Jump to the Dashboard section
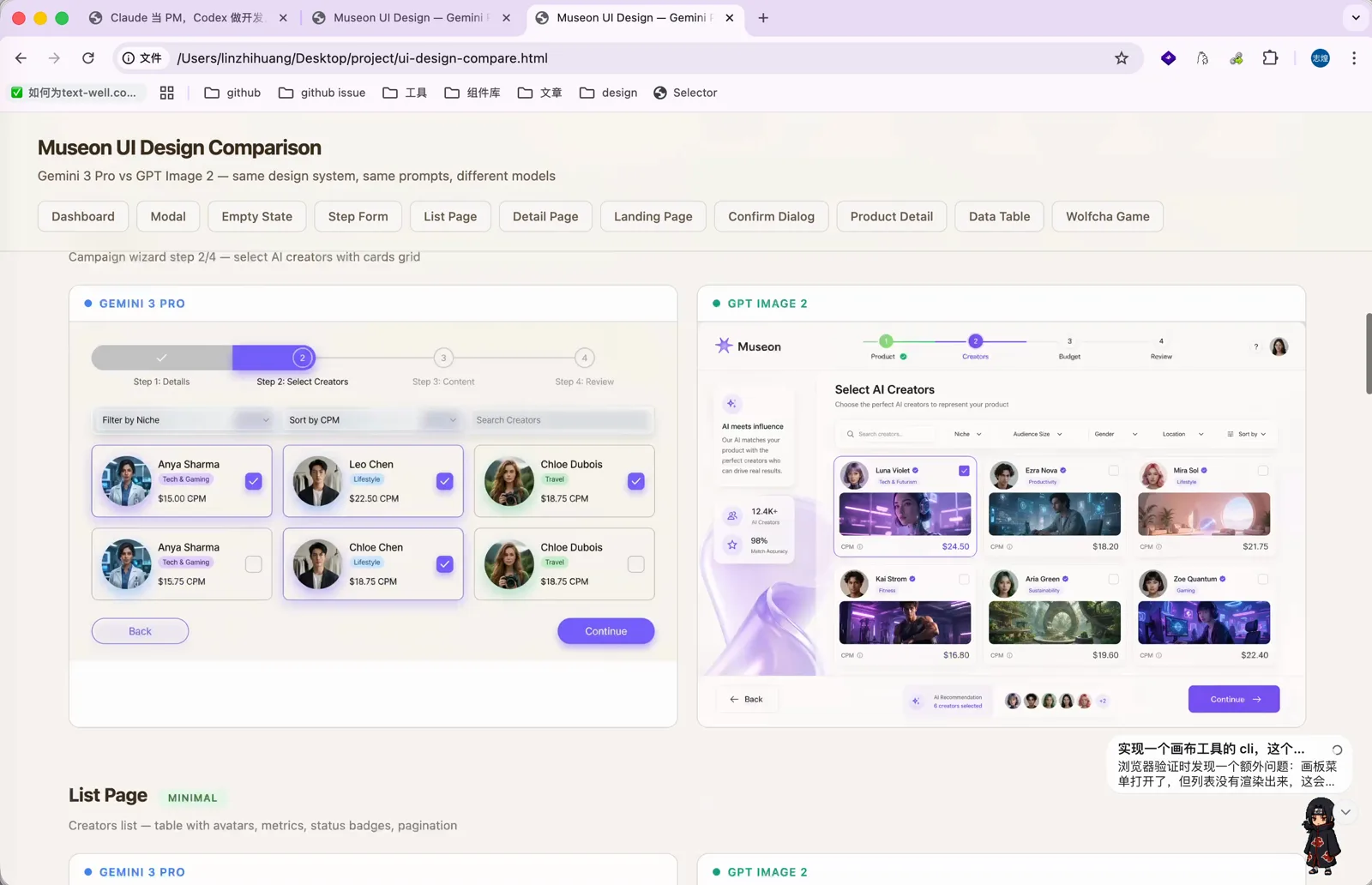Screen dimensions: 1372x885 83,217
